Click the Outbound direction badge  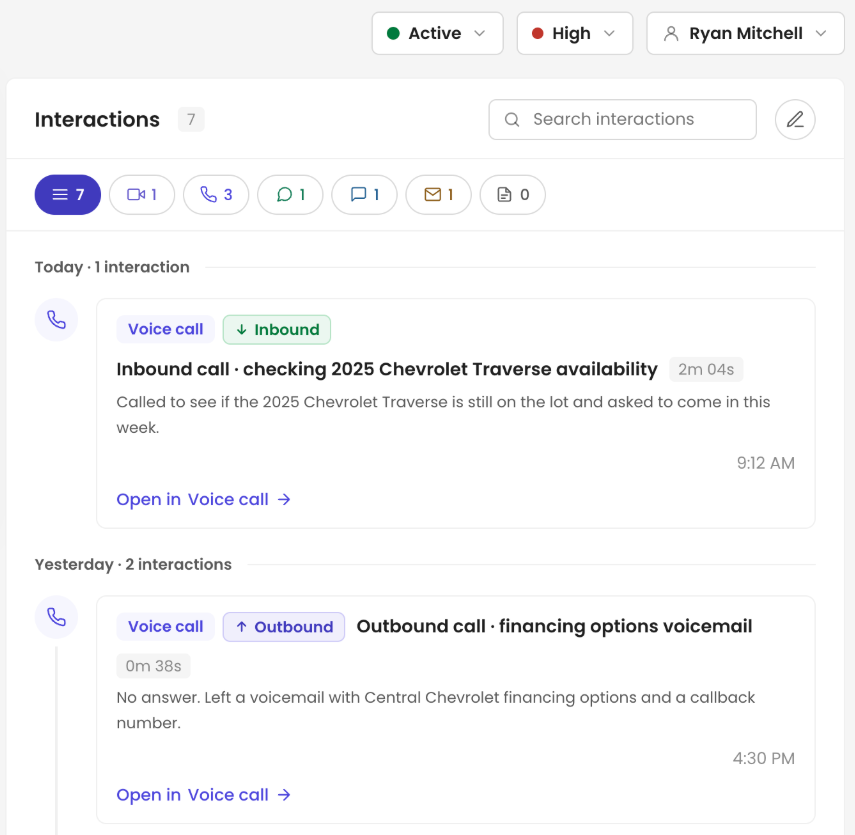coord(284,627)
